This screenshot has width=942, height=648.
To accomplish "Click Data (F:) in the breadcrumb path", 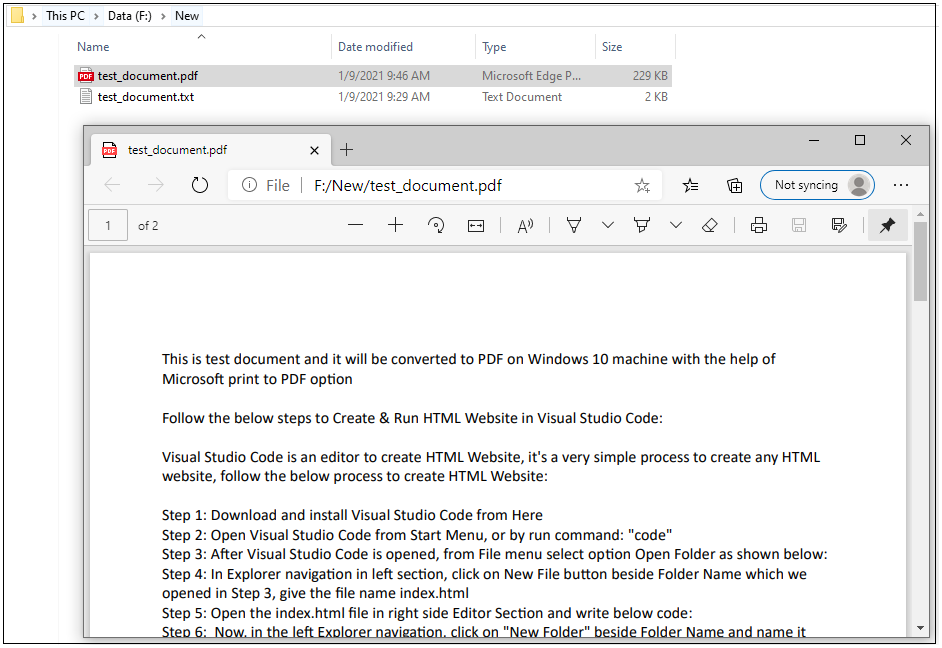I will [130, 16].
